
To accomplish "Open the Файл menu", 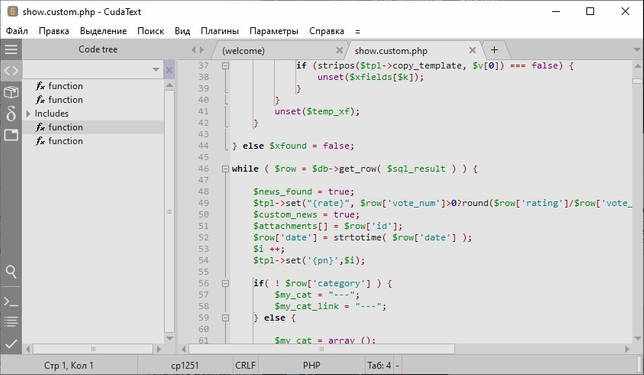I will pyautogui.click(x=17, y=31).
